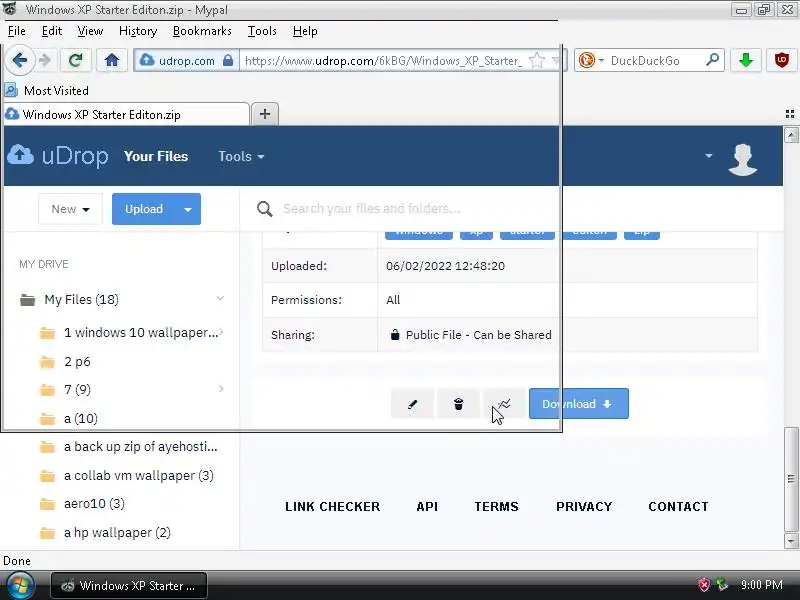Click the vertical scrollbar thumb
The width and height of the screenshot is (800, 600).
click(x=791, y=479)
